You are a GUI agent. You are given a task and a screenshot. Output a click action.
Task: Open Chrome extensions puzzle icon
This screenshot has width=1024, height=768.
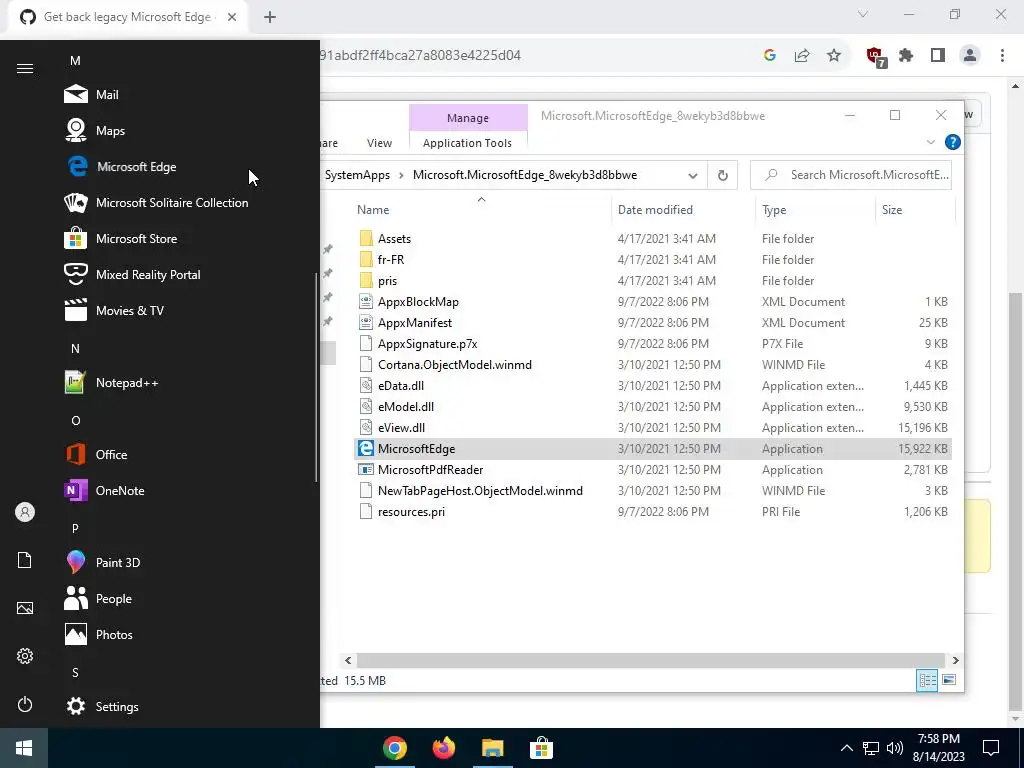(x=906, y=56)
